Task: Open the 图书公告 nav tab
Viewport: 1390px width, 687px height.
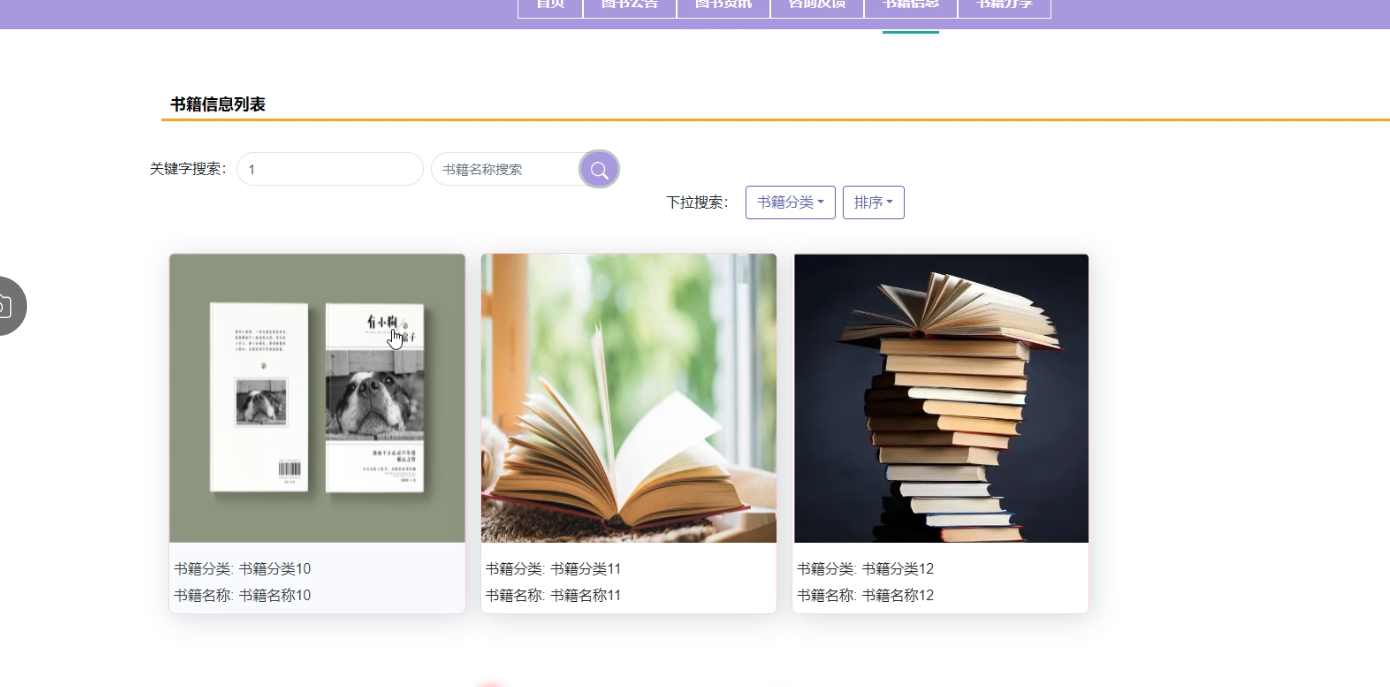Action: coord(630,7)
